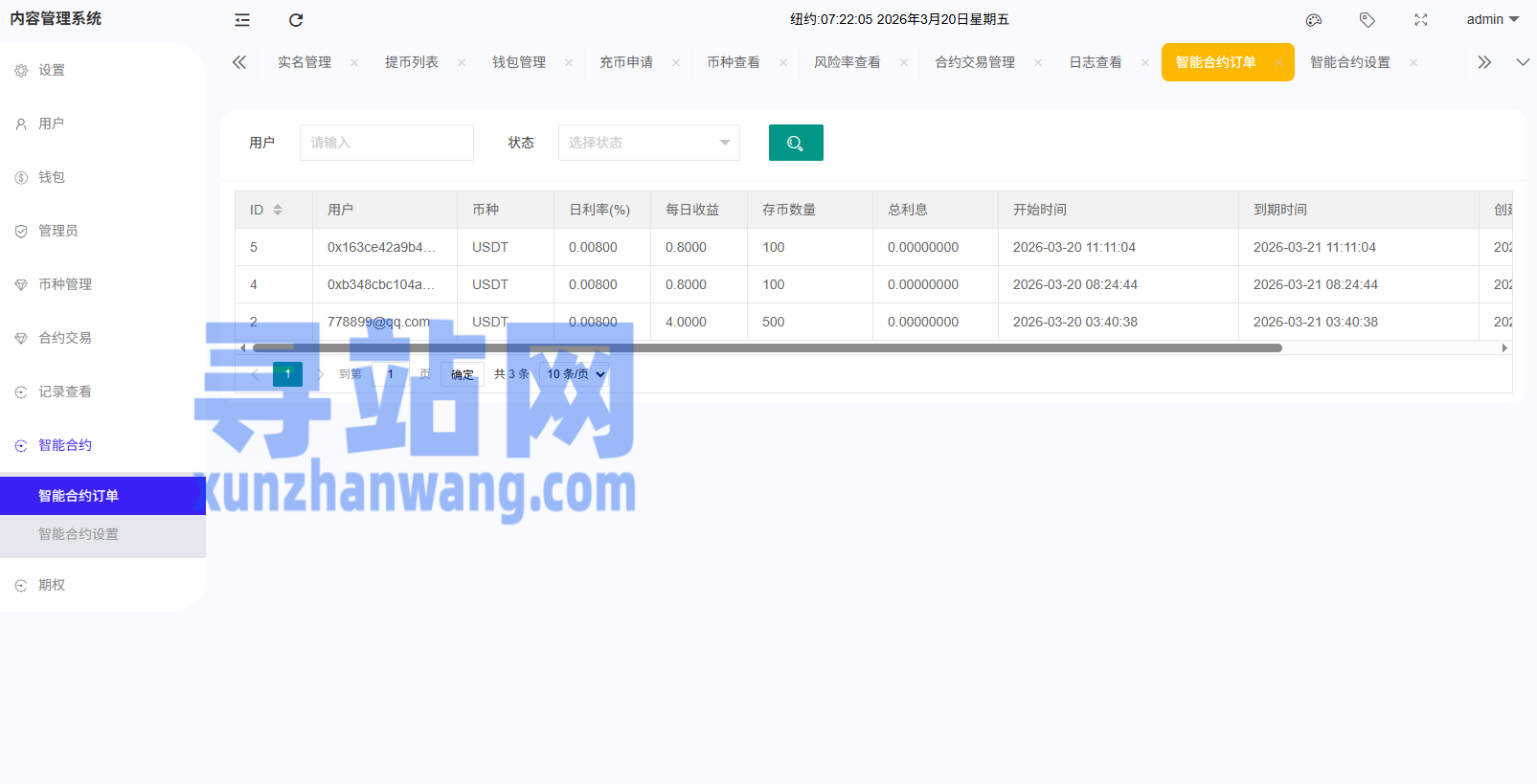Screen dimensions: 1537x784
Task: Open the theme palette icon
Action: 1314,20
